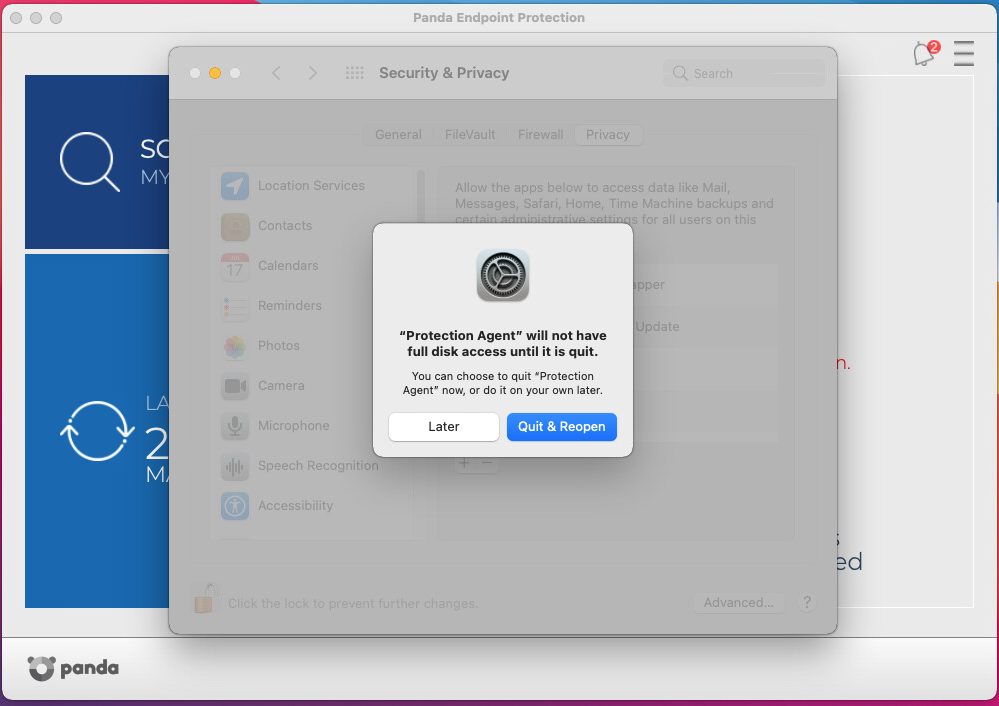Click the lock icon to prevent changes
This screenshot has width=999, height=706.
(205, 598)
